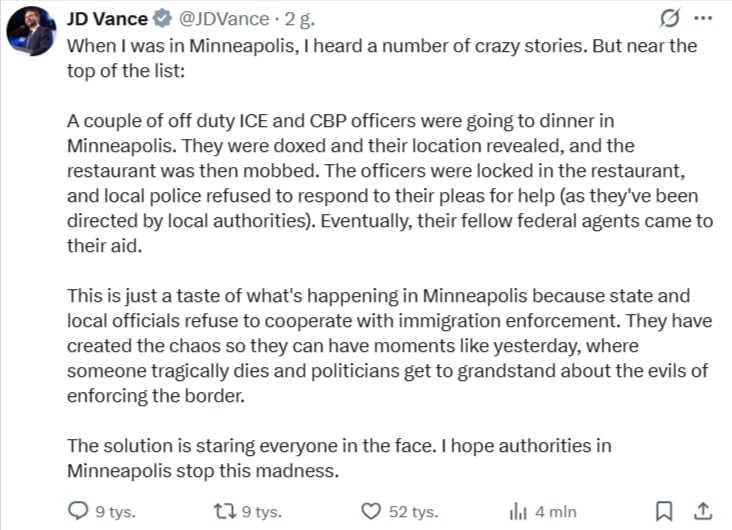Click the '52 tys.' likes count
The height and width of the screenshot is (530, 732).
click(x=413, y=511)
